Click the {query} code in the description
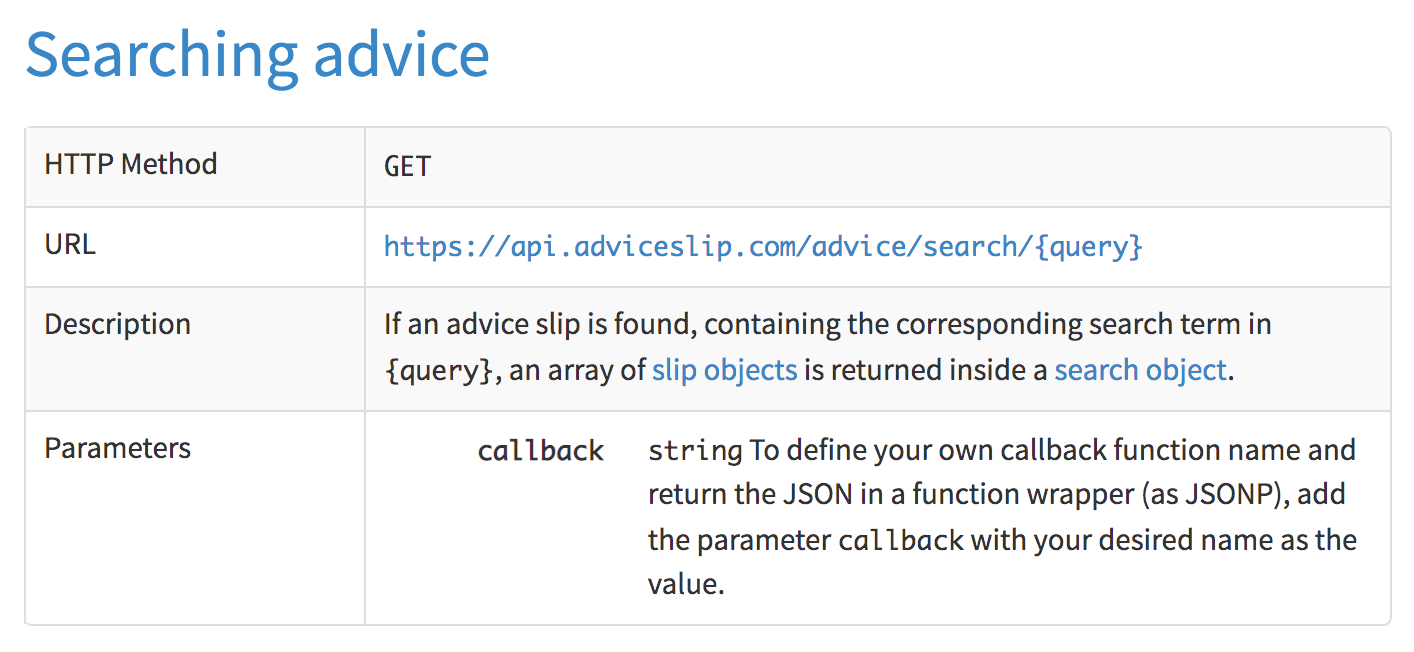Screen dimensions: 1414x652 (437, 371)
